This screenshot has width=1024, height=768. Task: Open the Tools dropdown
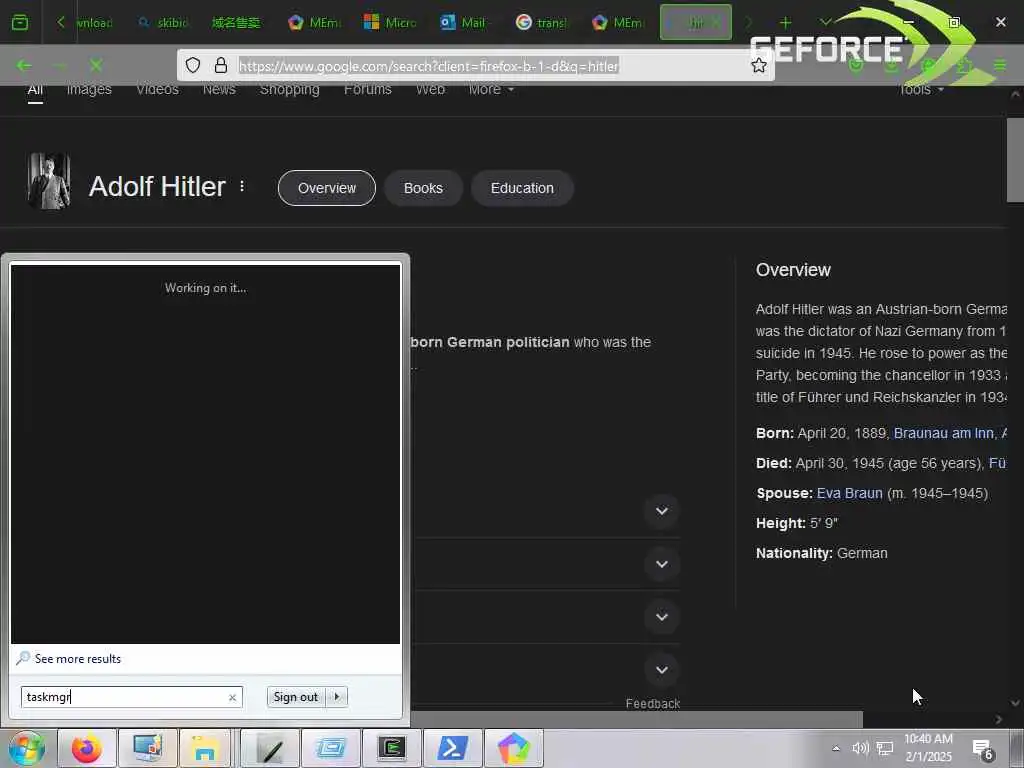coord(921,90)
